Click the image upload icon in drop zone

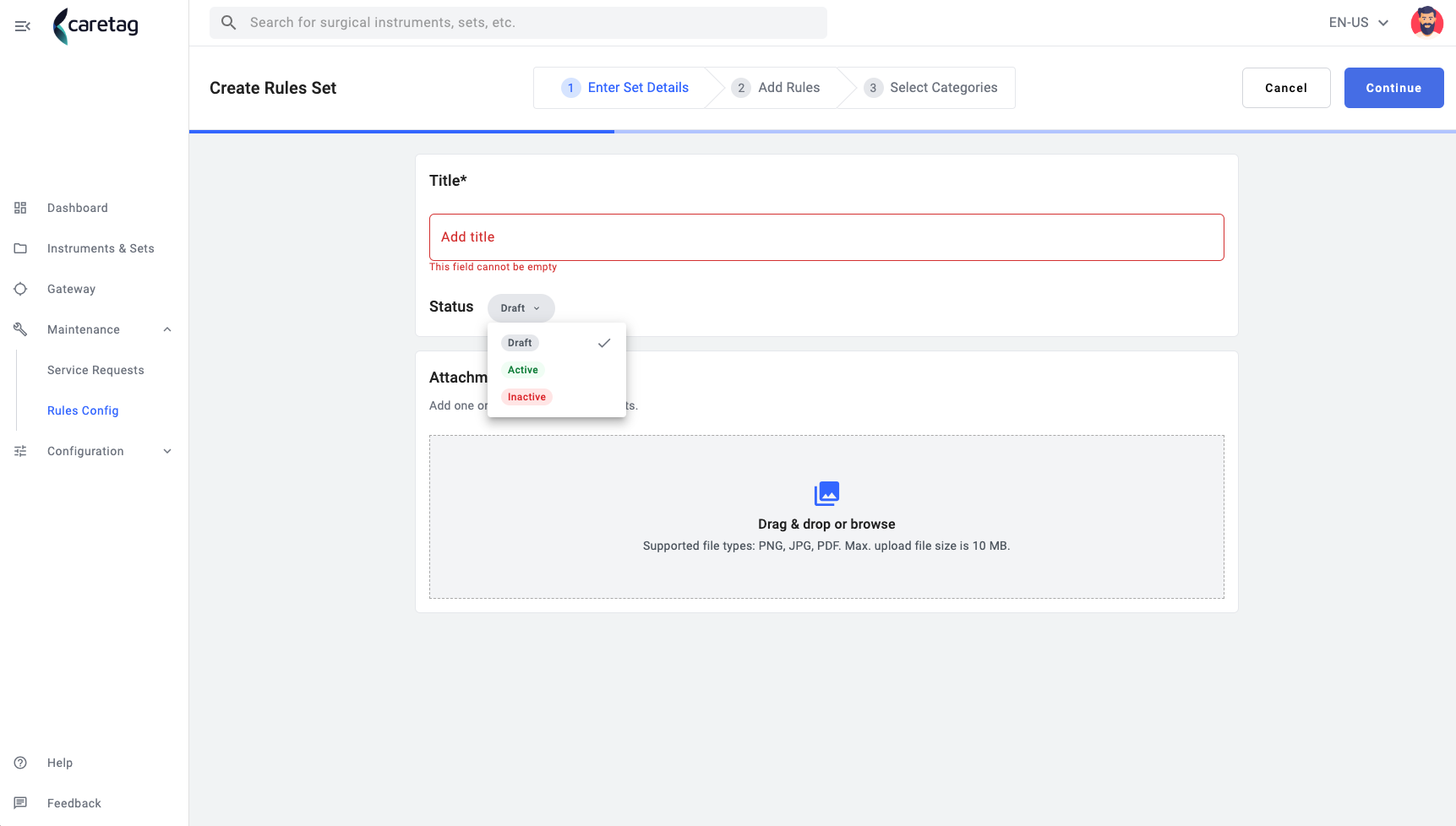pyautogui.click(x=826, y=493)
